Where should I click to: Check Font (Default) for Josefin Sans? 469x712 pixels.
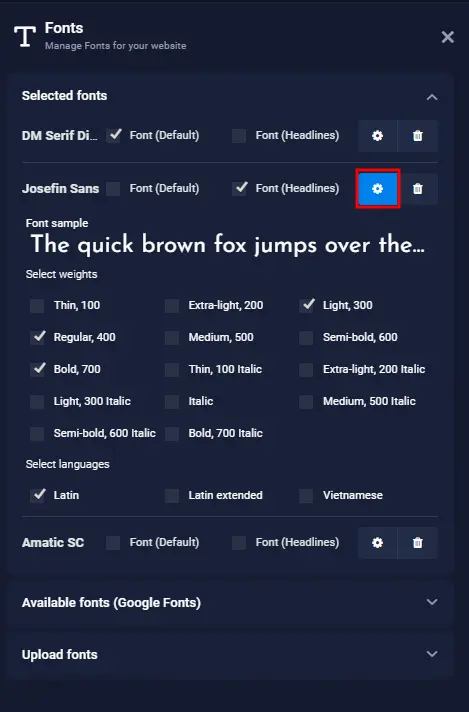click(113, 188)
